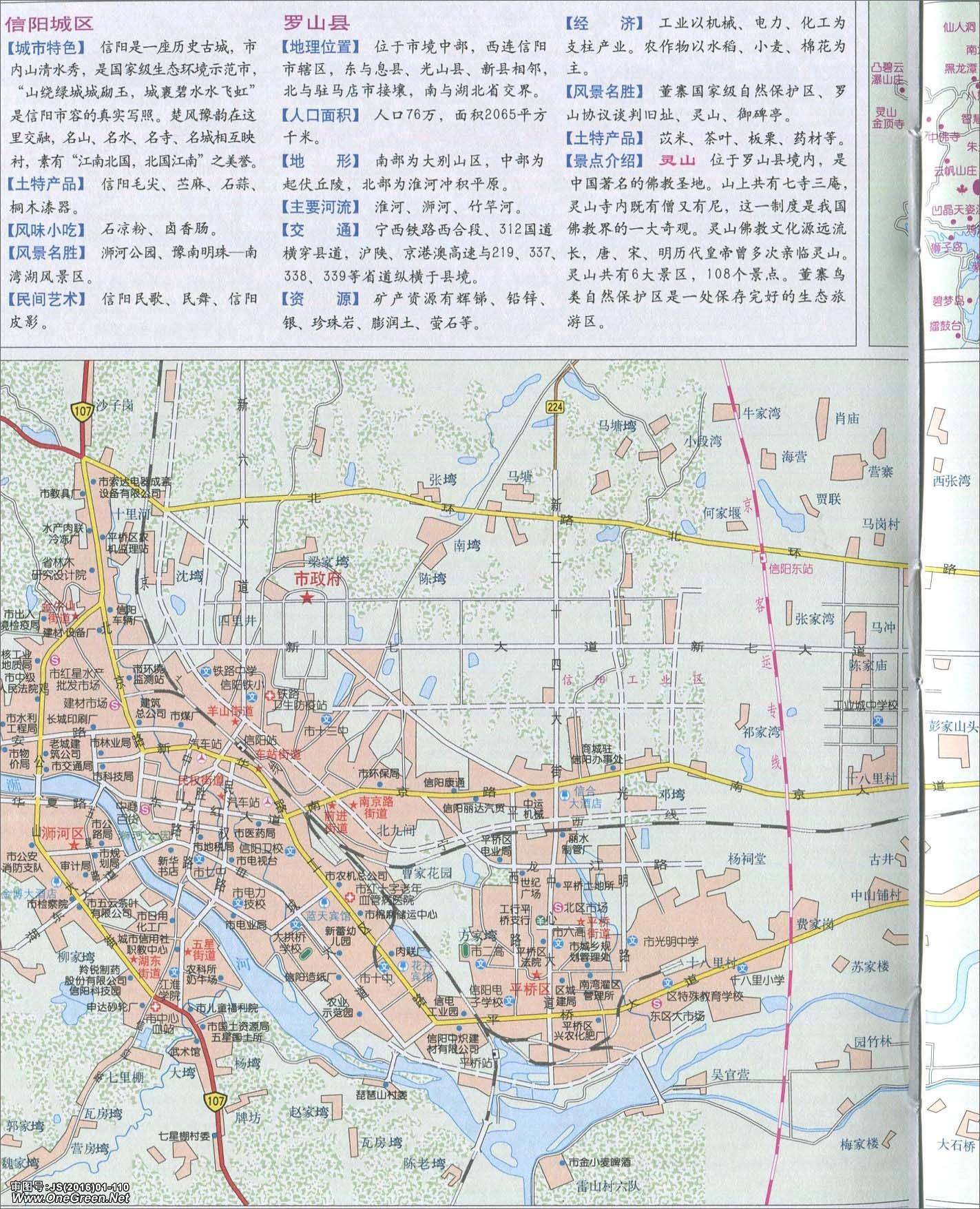
Task: Click the hotel icon at 蓝天宾馆
Action: (324, 901)
